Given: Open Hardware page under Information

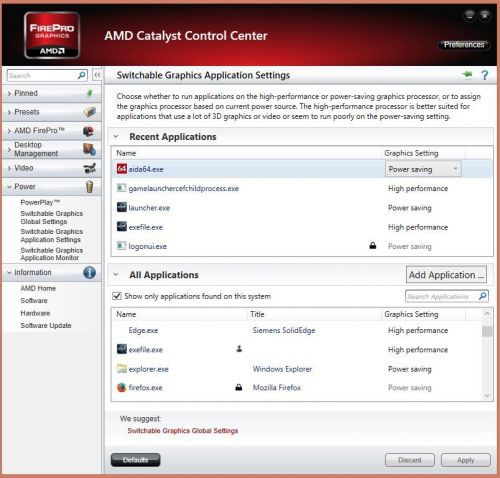Looking at the screenshot, I should click(35, 313).
